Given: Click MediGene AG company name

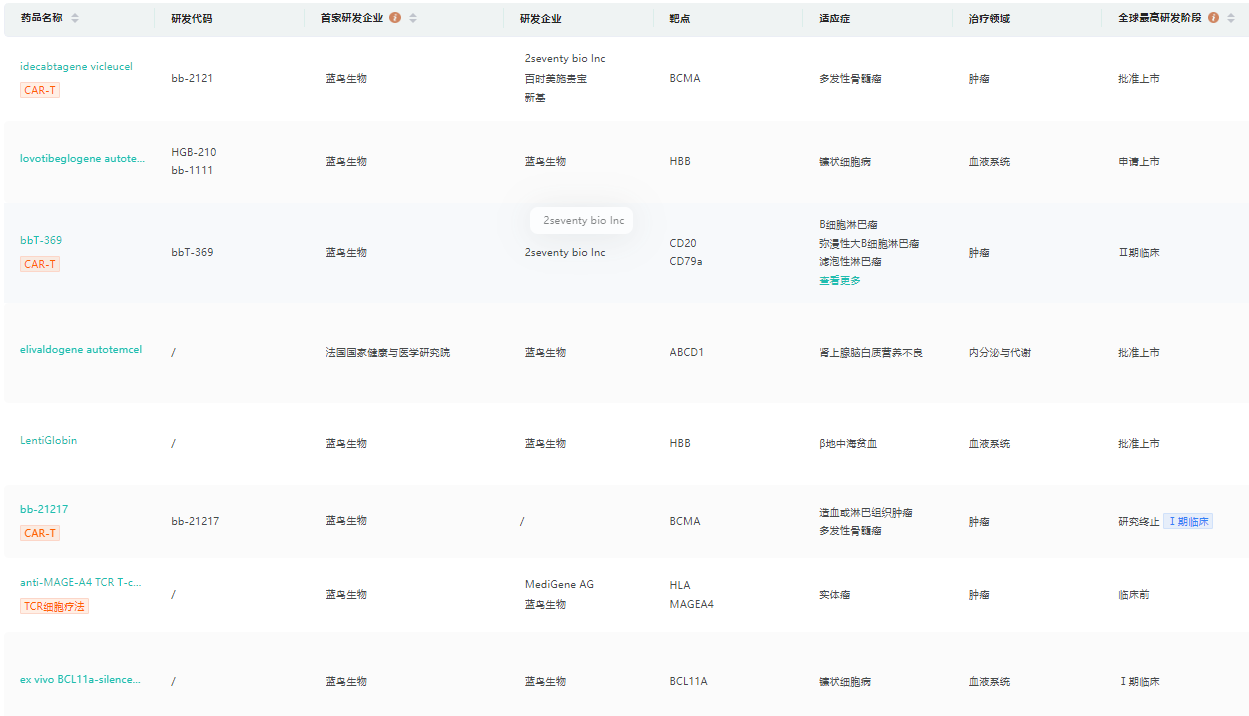Looking at the screenshot, I should pyautogui.click(x=559, y=584).
